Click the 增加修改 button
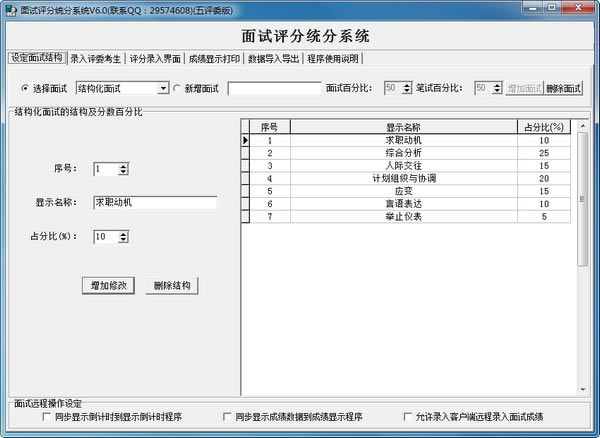Viewport: 600px width, 438px height. pos(107,285)
